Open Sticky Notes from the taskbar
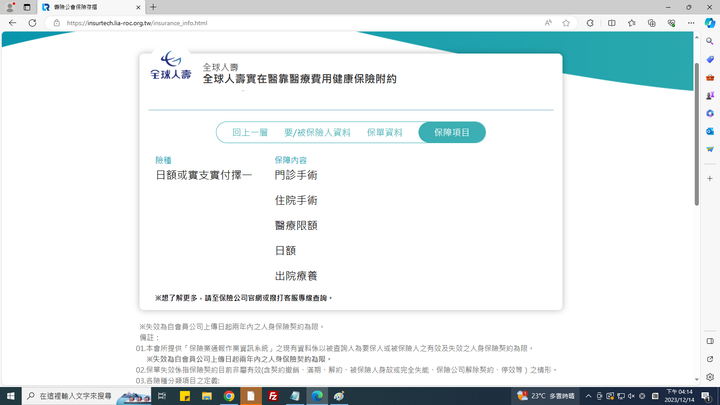The width and height of the screenshot is (720, 405). [x=185, y=396]
